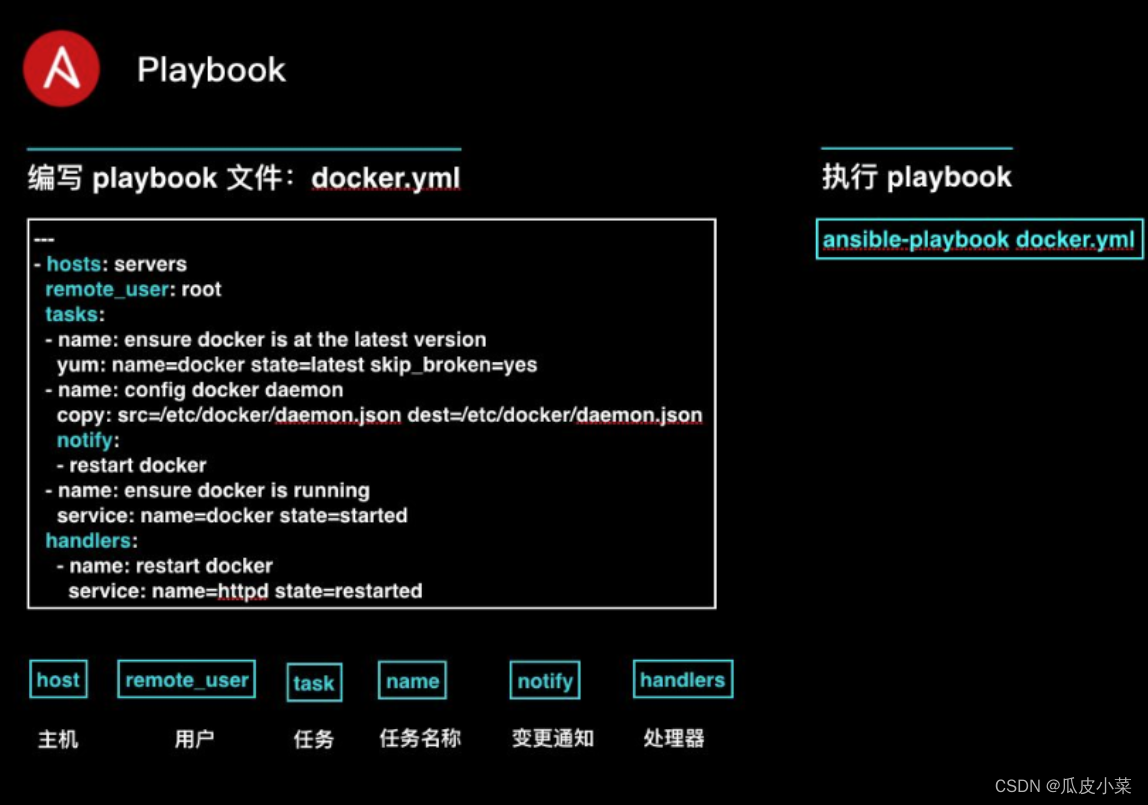Click the '---' YAML document start
The height and width of the screenshot is (805, 1148).
tap(44, 239)
